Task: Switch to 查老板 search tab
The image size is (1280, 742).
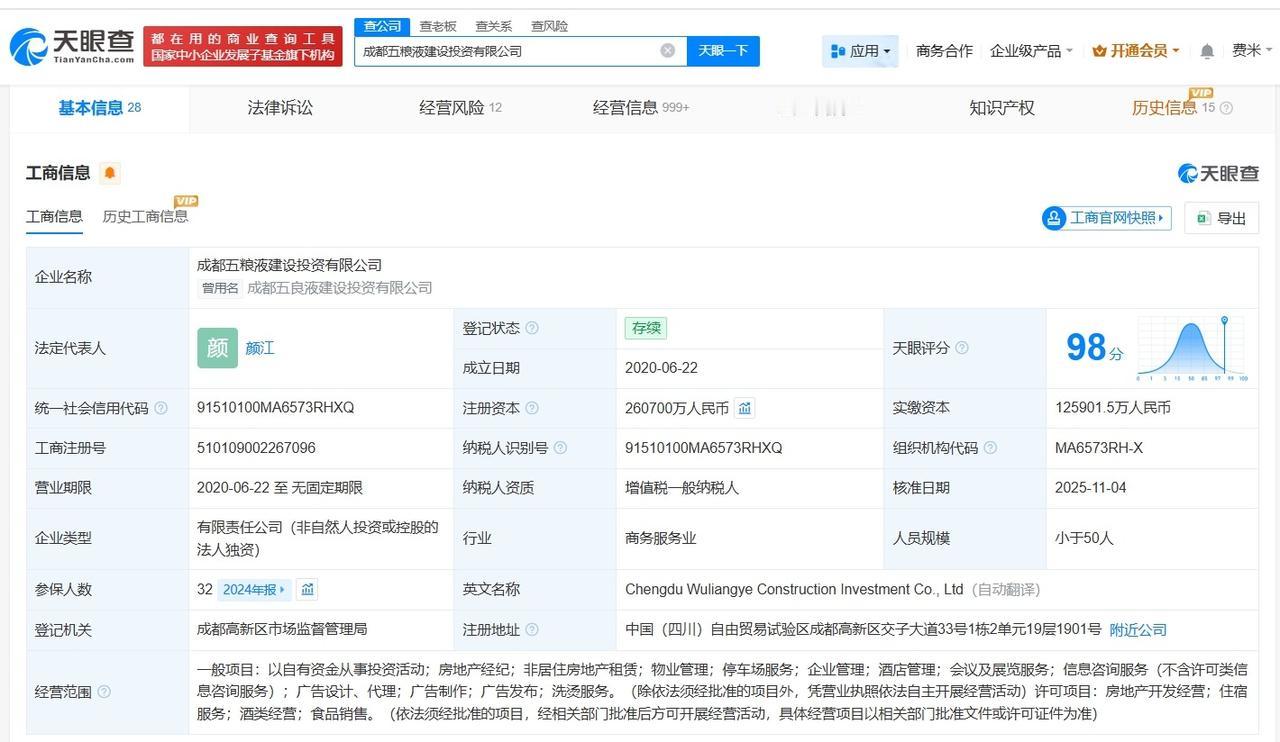Action: tap(438, 26)
